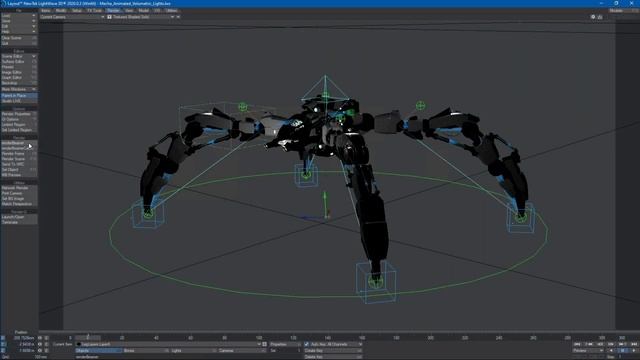Image resolution: width=640 pixels, height=360 pixels.
Task: Click Match Perspective
Action: pos(19,204)
